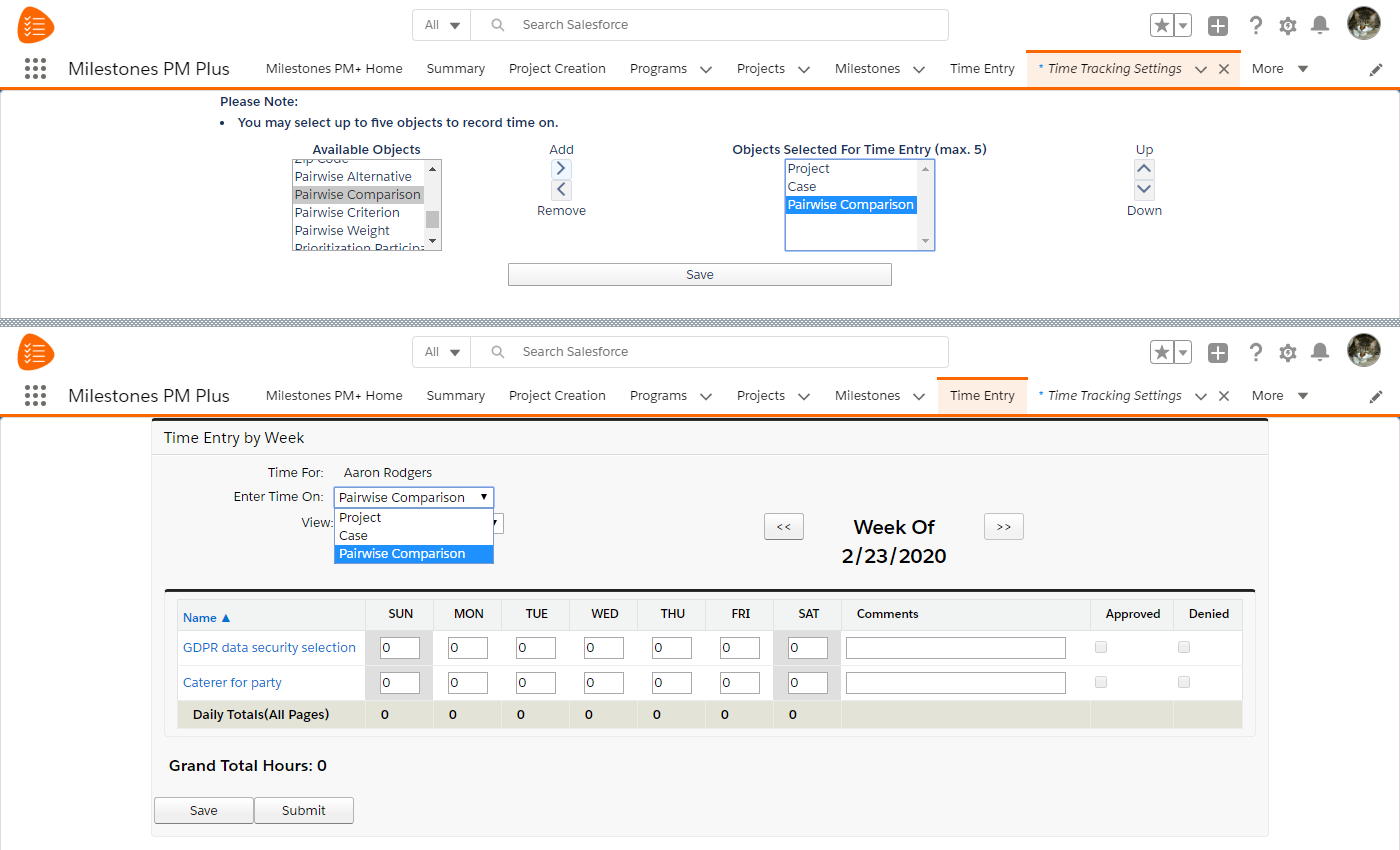This screenshot has height=850, width=1400.
Task: Show notifications bell on Time Entry screen
Action: pos(1320,352)
